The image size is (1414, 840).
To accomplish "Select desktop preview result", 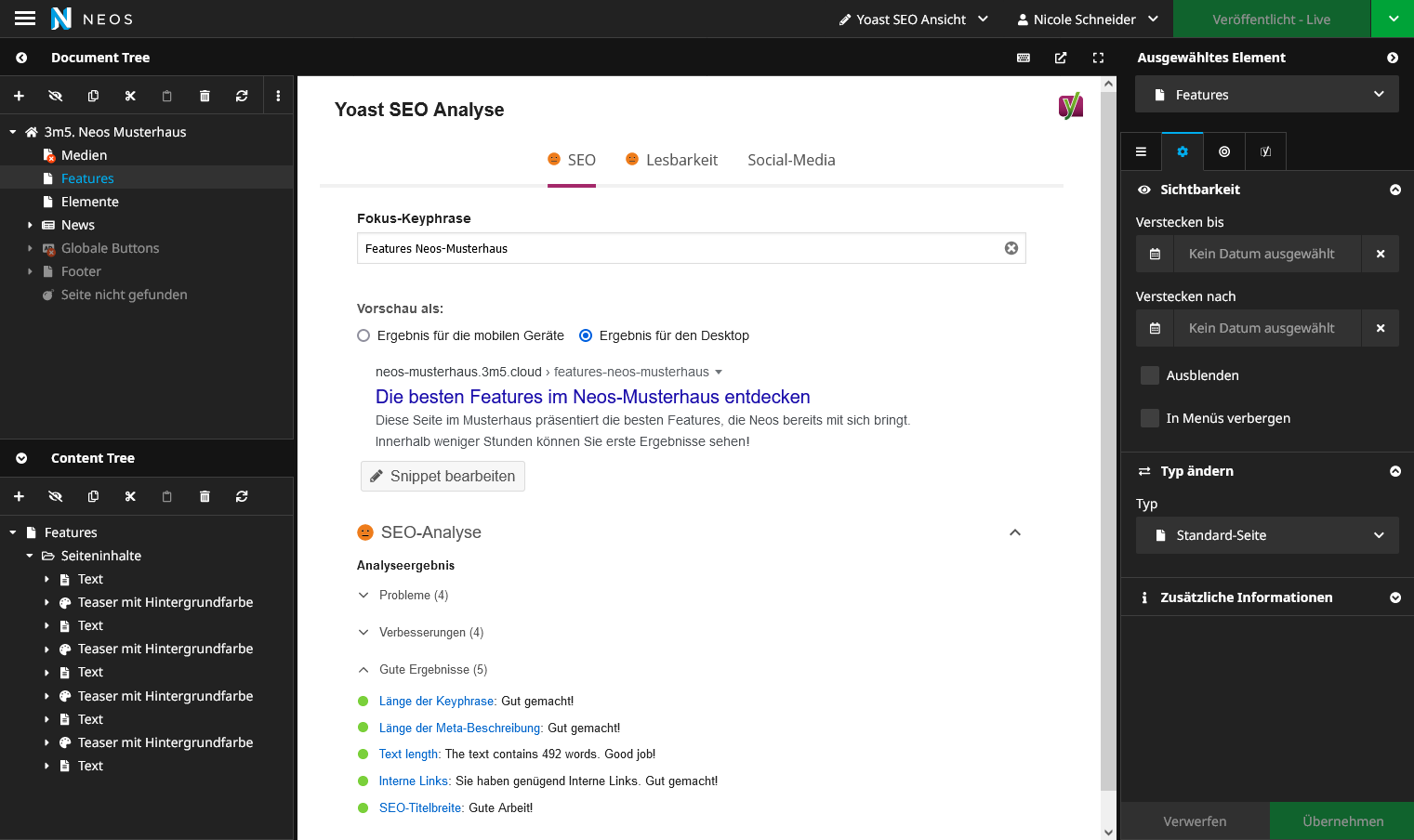I will pyautogui.click(x=586, y=335).
